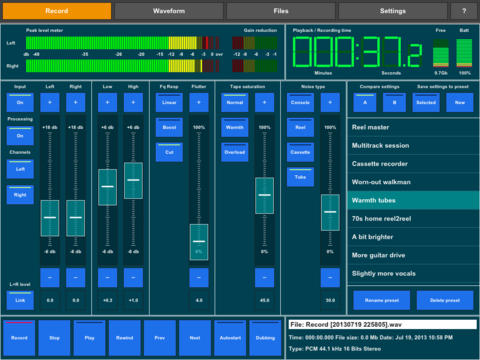Select the Boost frequency response option

pyautogui.click(x=169, y=127)
